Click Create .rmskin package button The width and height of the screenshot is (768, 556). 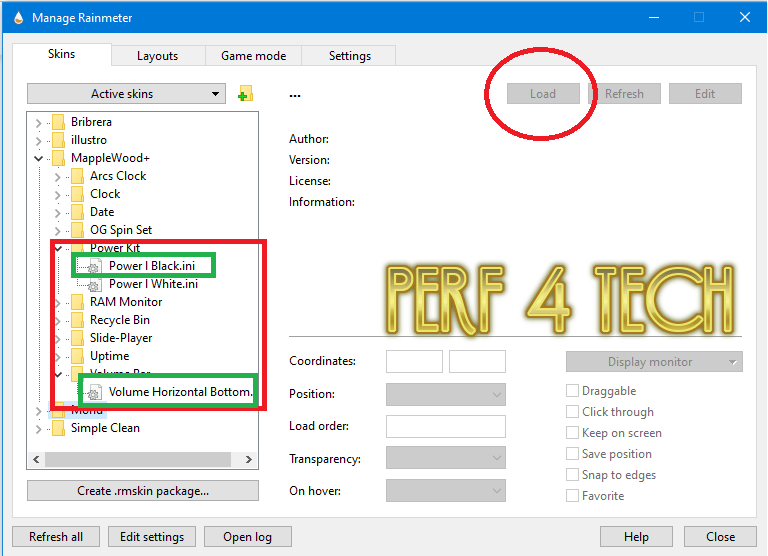(143, 491)
